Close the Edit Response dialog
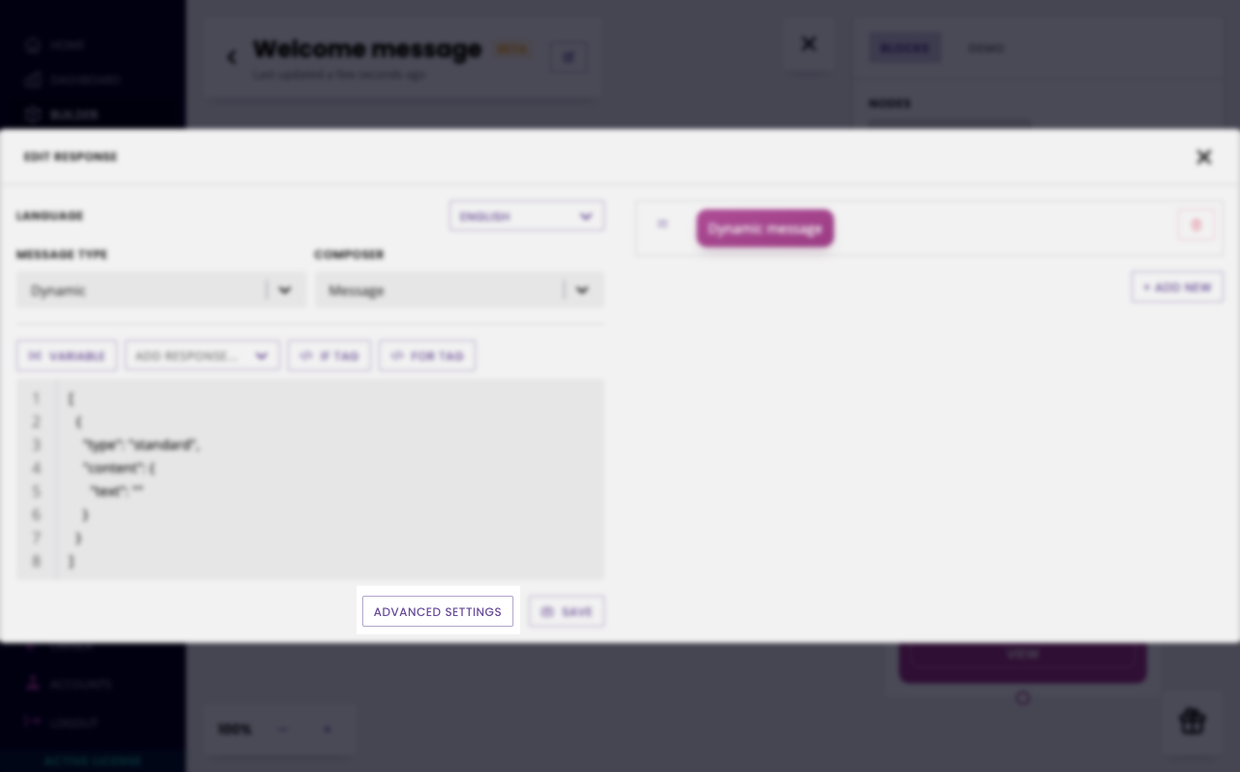1240x772 pixels. point(1204,157)
